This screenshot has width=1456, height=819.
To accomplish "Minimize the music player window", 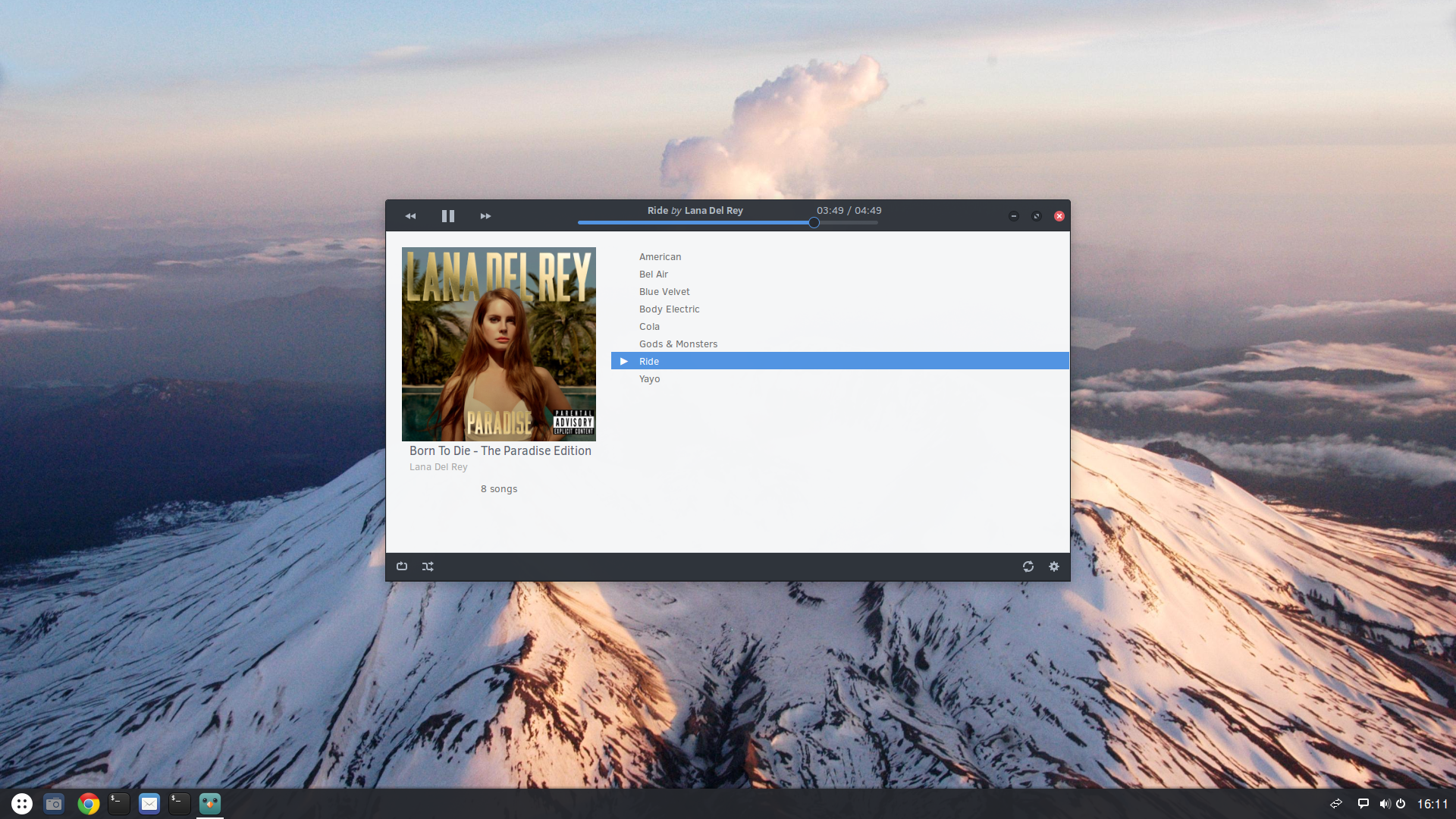I will pos(1014,216).
